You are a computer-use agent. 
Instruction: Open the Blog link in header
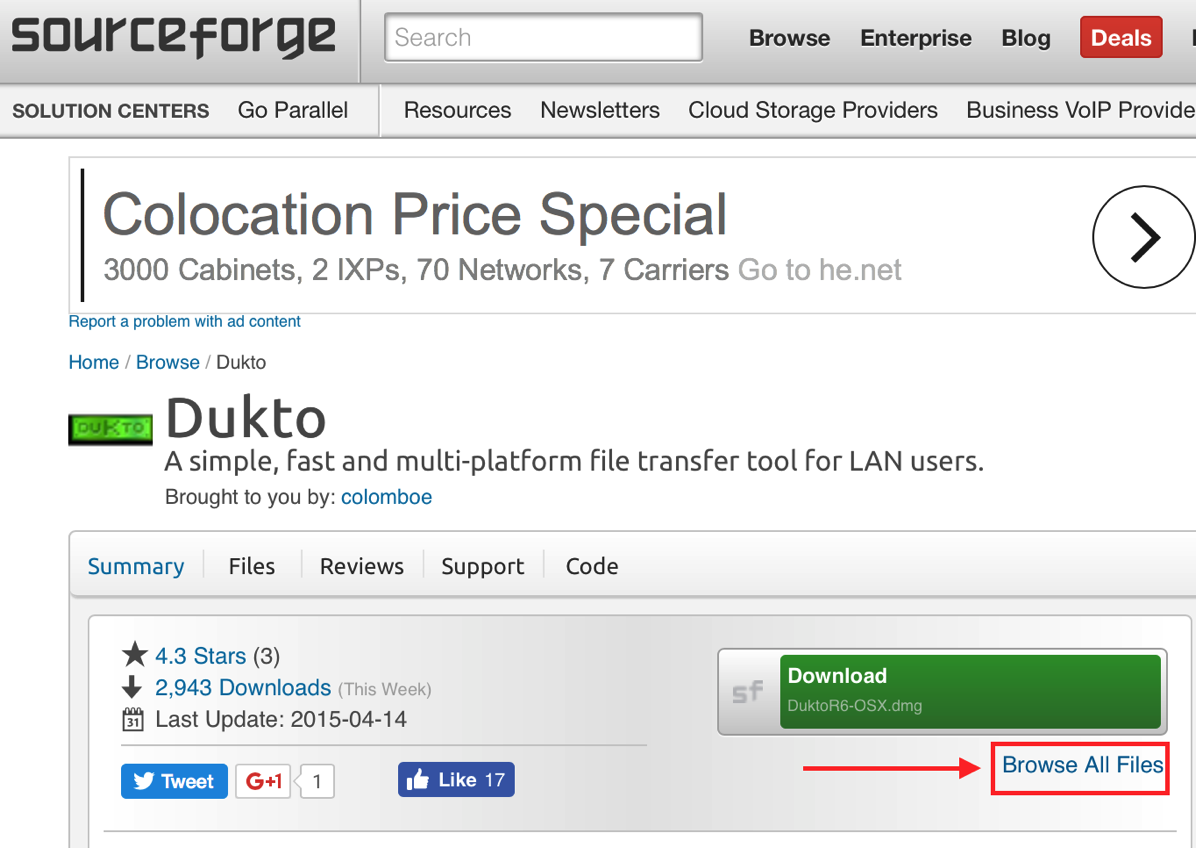[1026, 38]
